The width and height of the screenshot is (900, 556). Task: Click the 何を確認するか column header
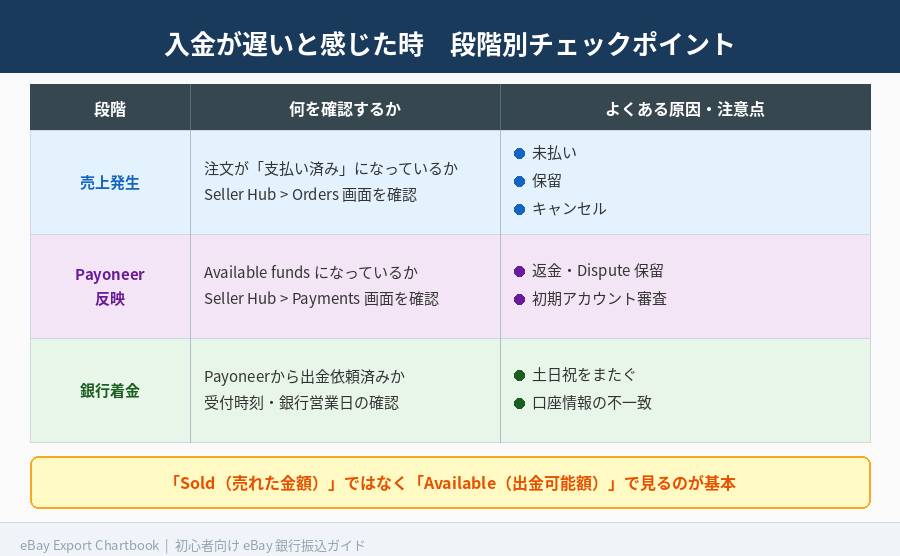345,108
